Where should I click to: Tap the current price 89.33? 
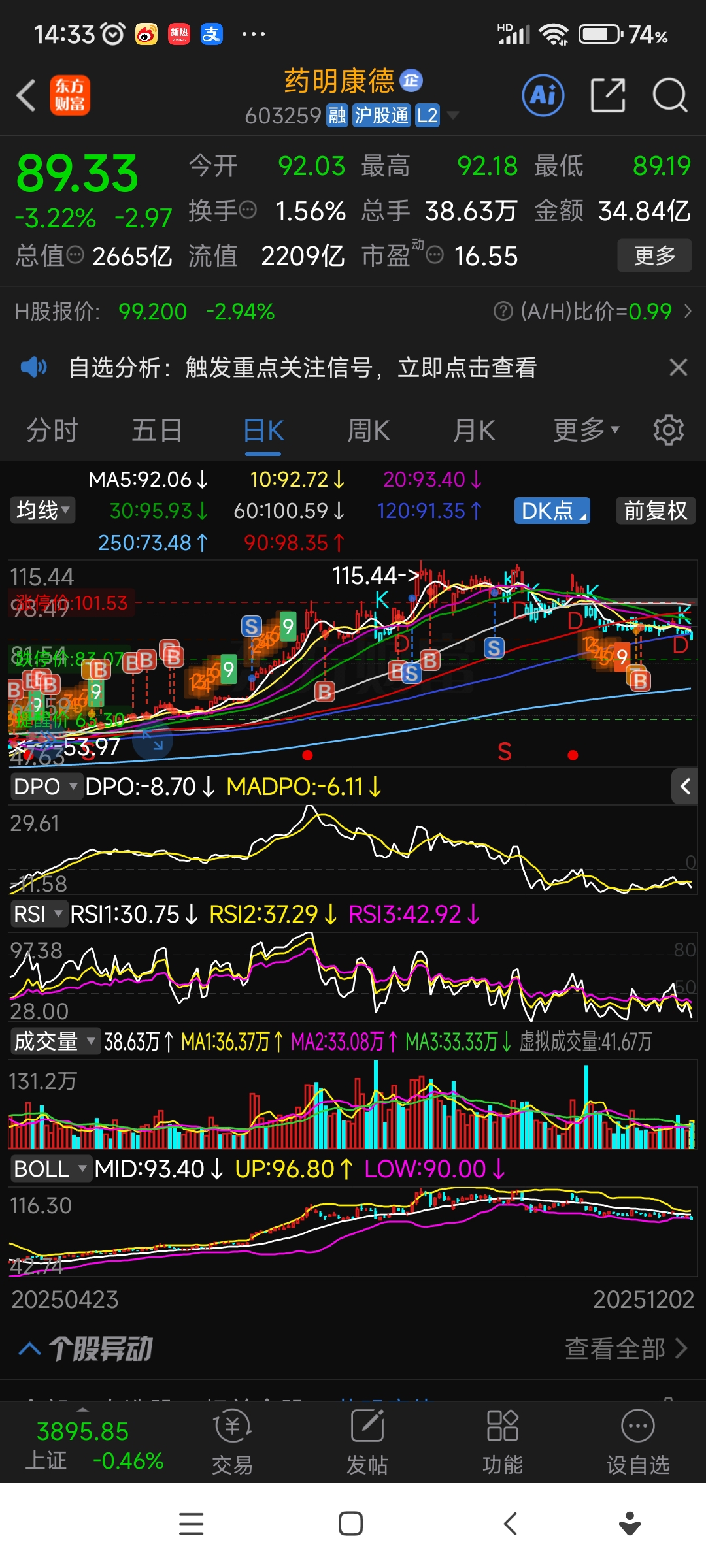[77, 174]
